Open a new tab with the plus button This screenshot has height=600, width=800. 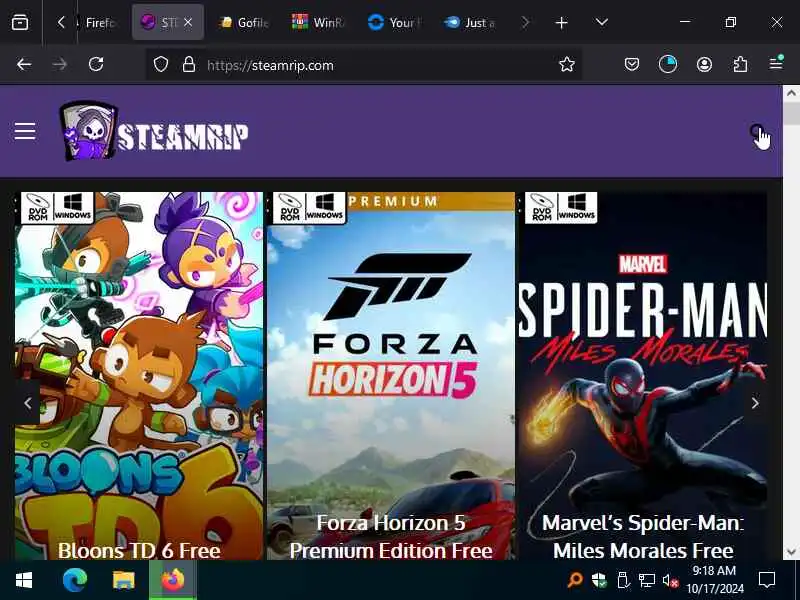point(561,22)
